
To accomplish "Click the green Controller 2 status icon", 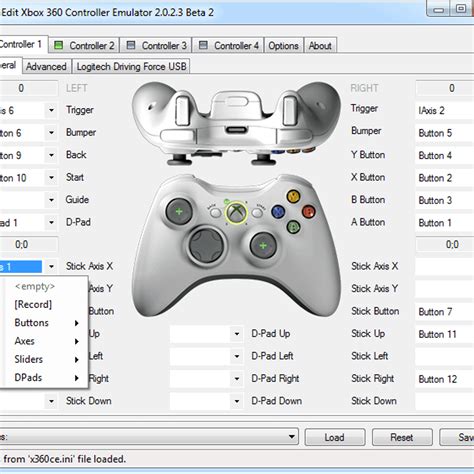I will 58,45.
